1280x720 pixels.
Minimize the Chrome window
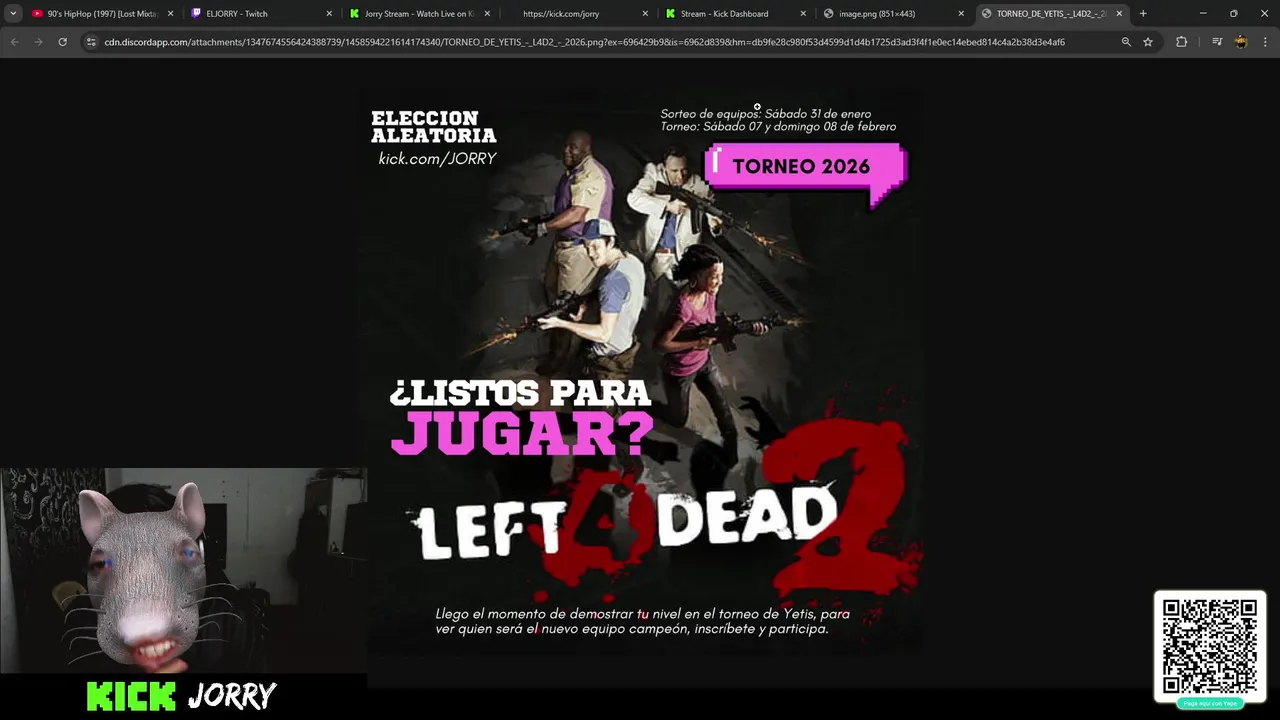(x=1203, y=14)
